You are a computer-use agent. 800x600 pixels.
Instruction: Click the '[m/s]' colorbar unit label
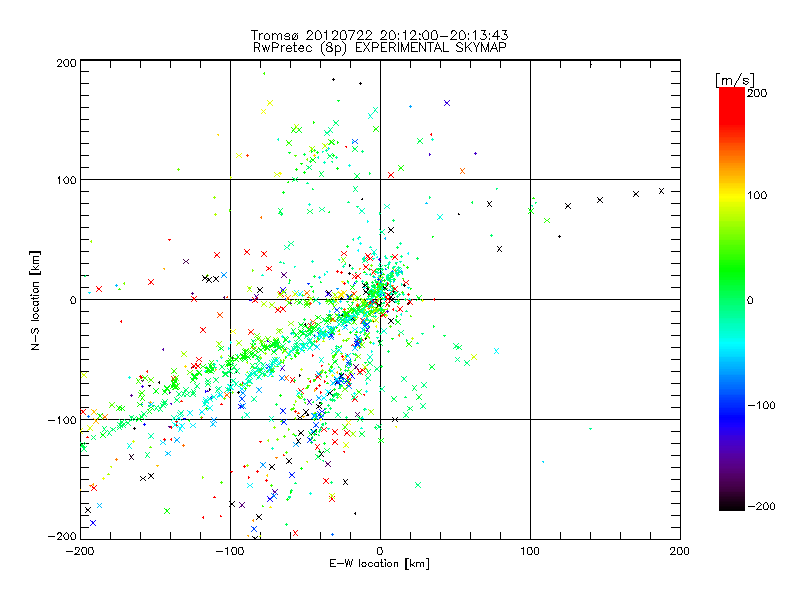(734, 80)
